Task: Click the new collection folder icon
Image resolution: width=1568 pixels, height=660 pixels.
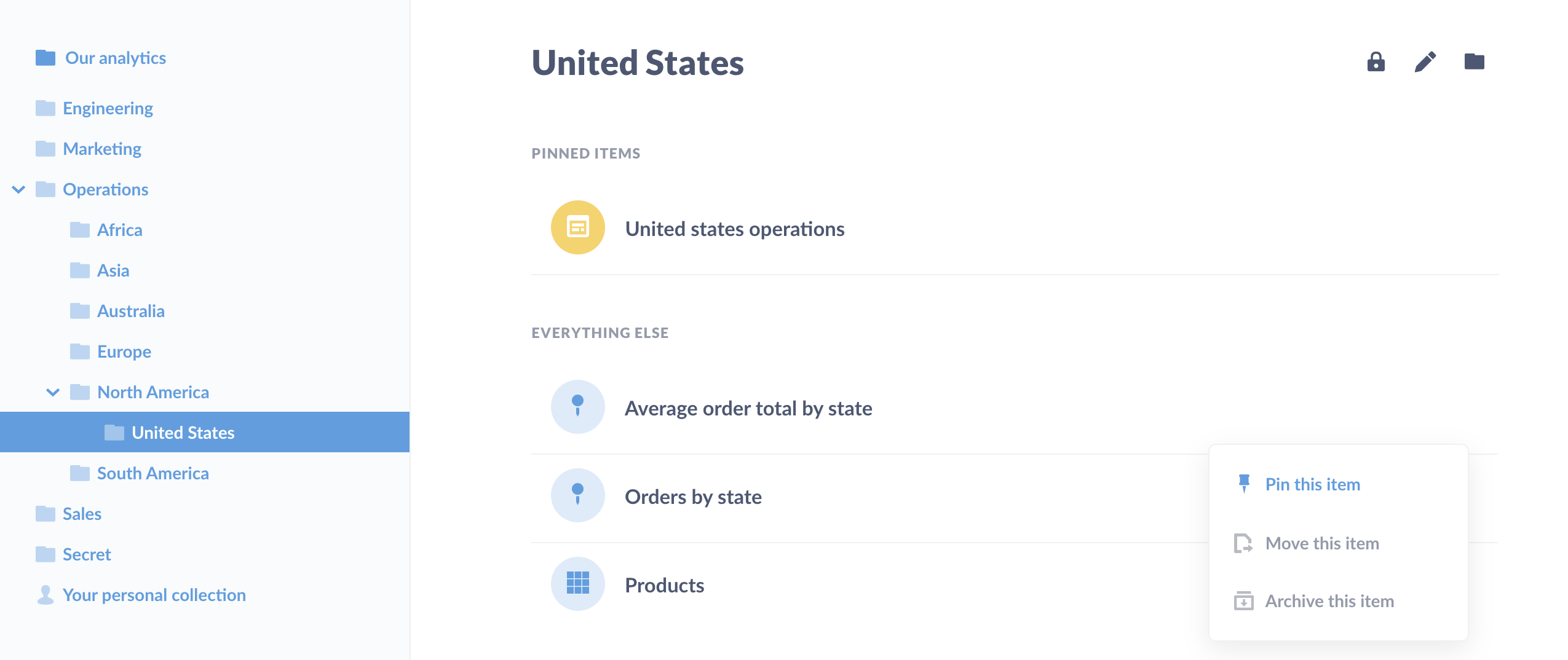Action: click(x=1474, y=62)
